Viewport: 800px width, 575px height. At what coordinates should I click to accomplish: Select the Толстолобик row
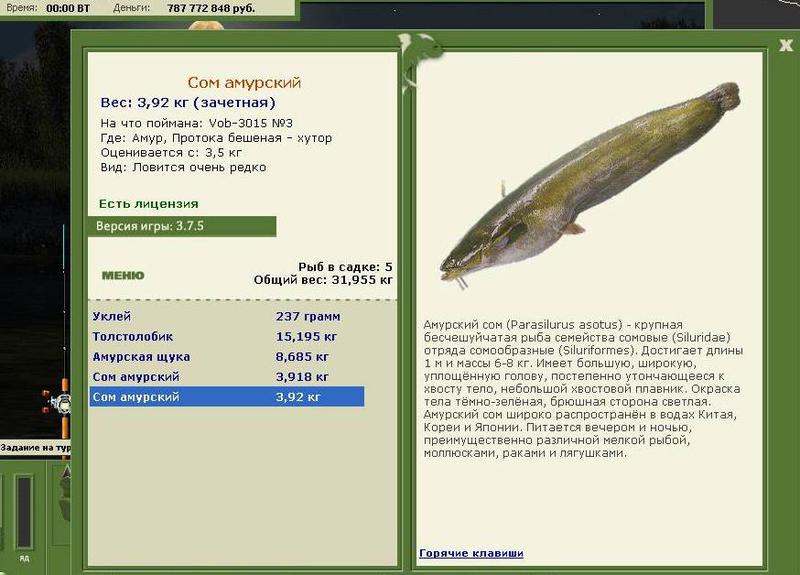point(227,337)
